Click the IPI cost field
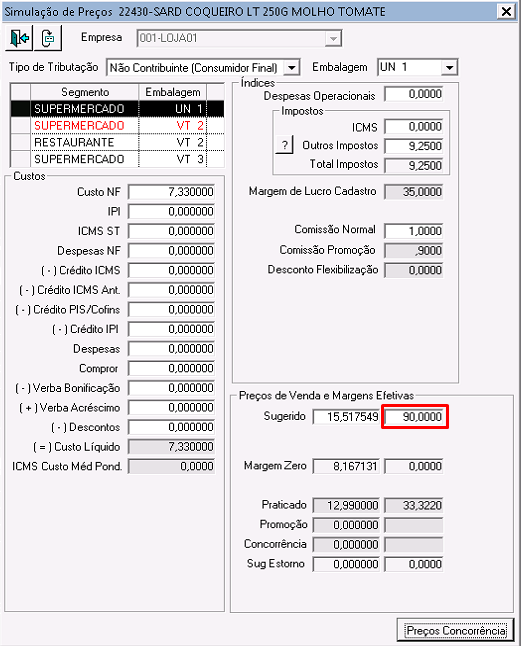Viewport: 522px width, 646px height. pyautogui.click(x=171, y=212)
